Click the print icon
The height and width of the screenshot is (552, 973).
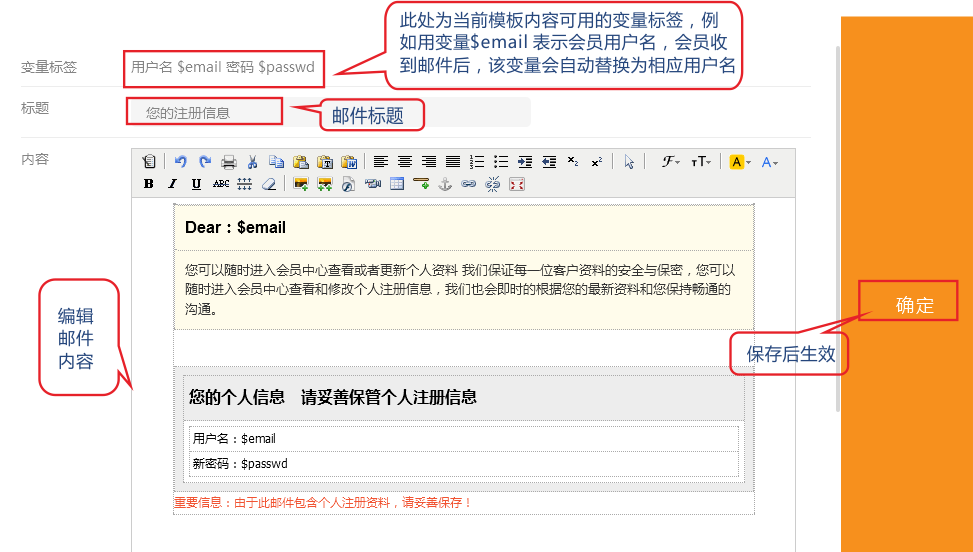[229, 162]
